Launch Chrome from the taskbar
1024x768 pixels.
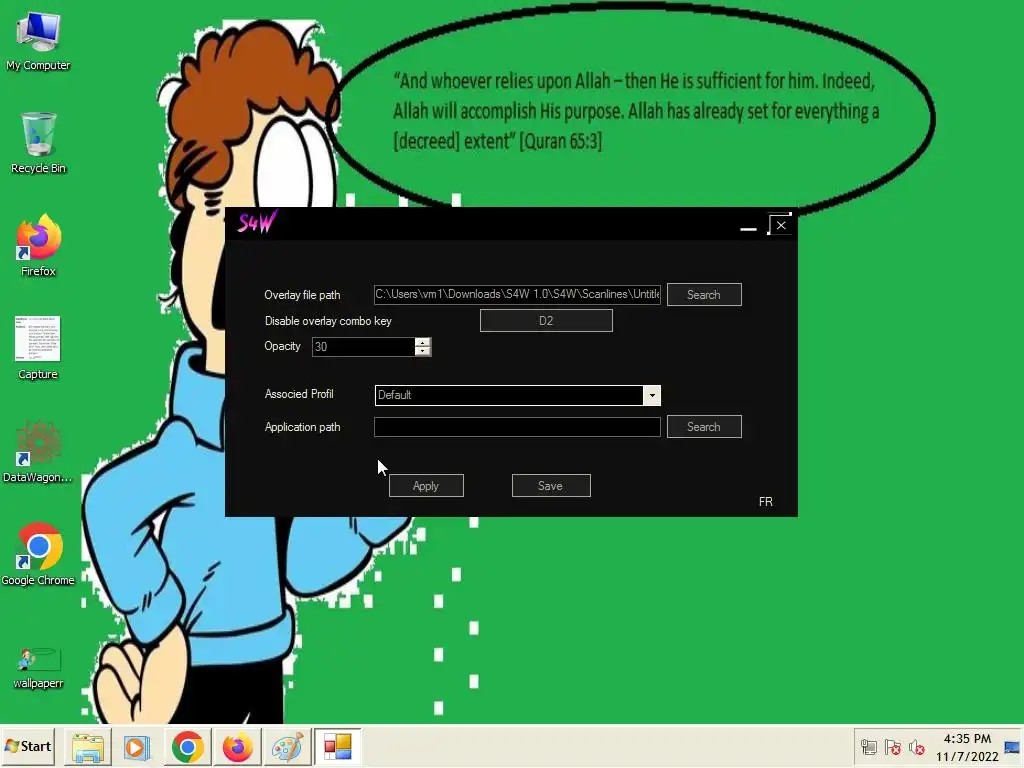pyautogui.click(x=187, y=747)
